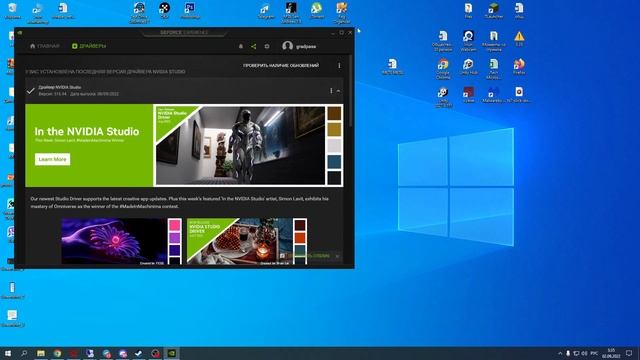640x360 pixels.
Task: Open the Photoshop desktop shortcut
Action: tap(190, 11)
